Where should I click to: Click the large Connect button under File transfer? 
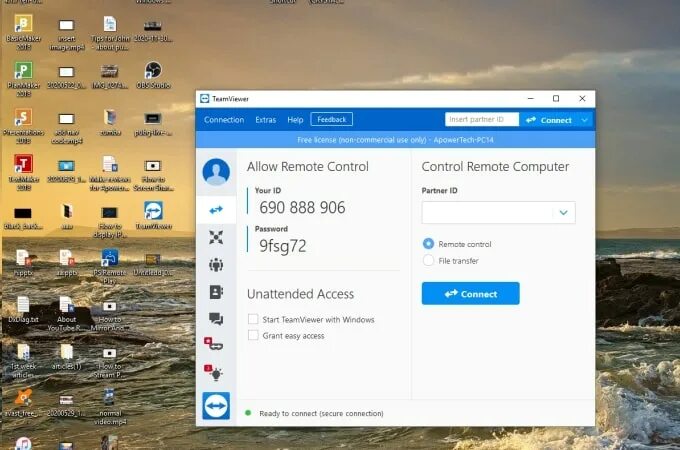coord(471,293)
